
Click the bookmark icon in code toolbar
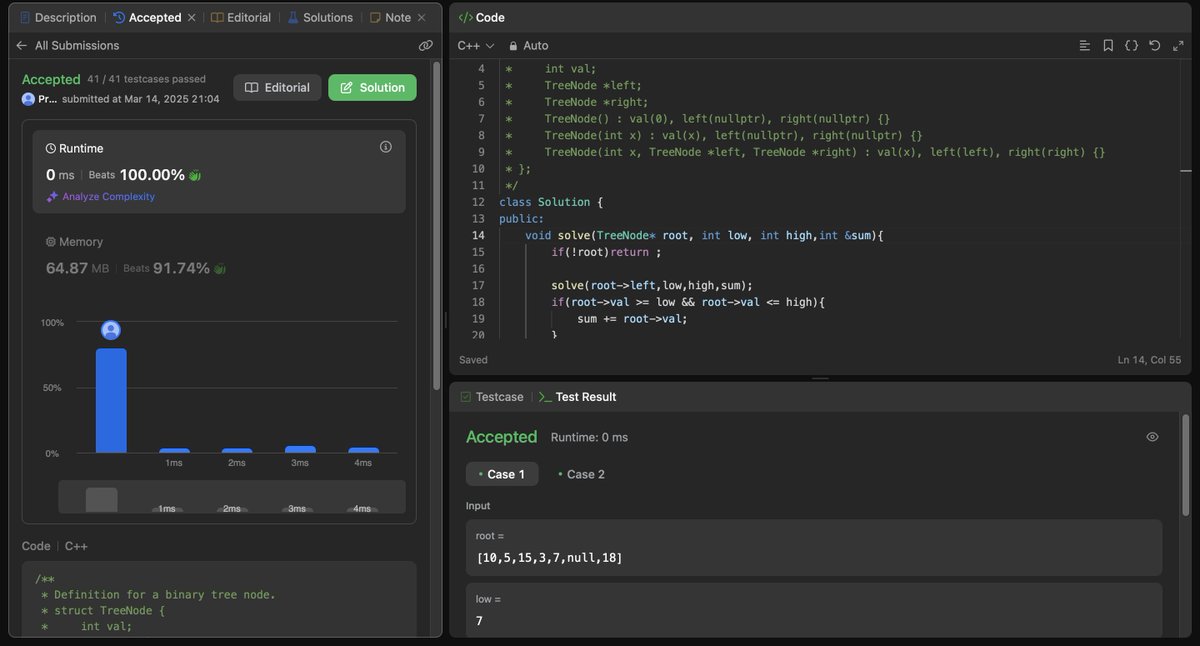[1108, 46]
